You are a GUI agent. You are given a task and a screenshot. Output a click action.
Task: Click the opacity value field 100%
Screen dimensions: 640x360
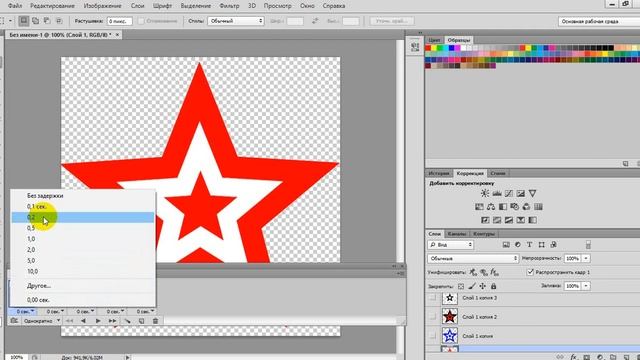point(572,258)
